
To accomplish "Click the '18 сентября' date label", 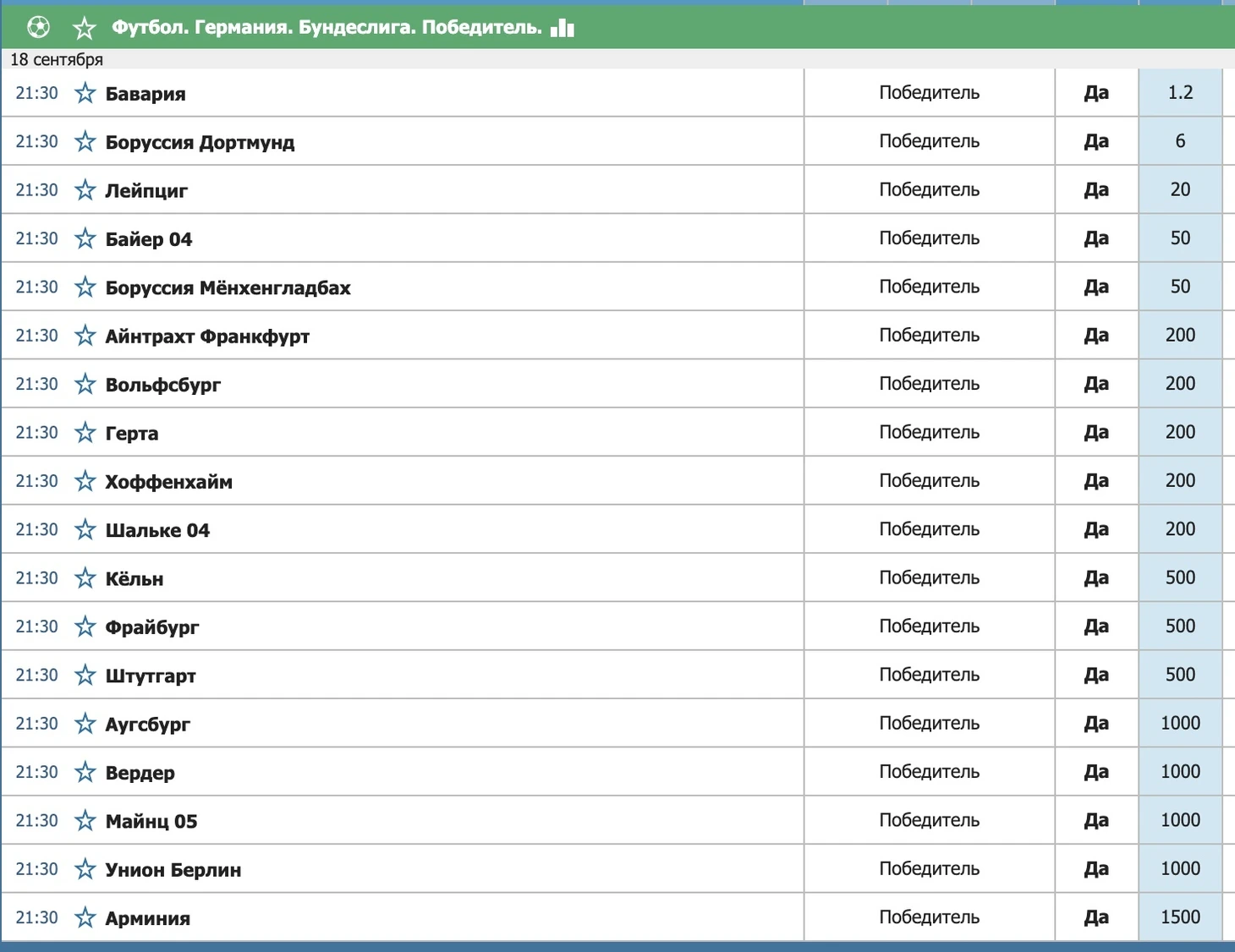I will [57, 59].
